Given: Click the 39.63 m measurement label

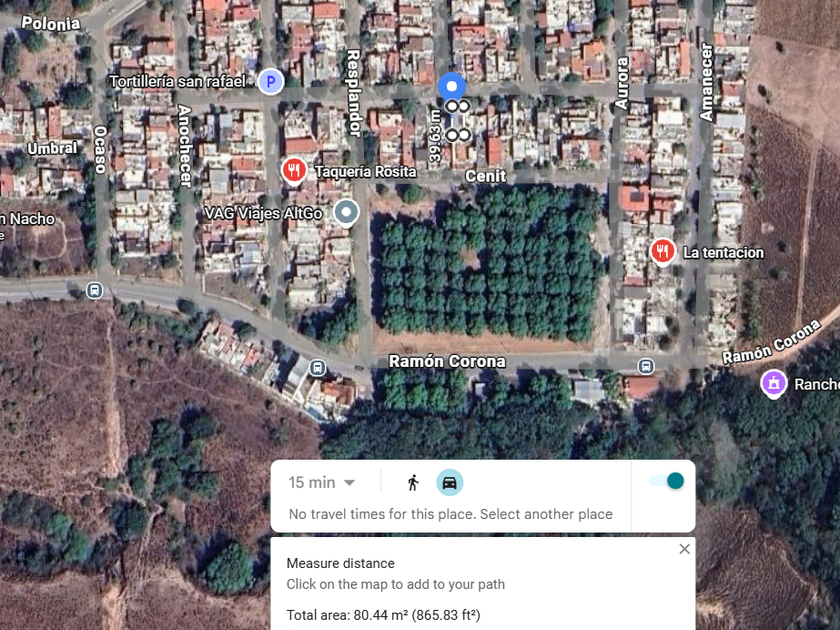Looking at the screenshot, I should tap(435, 136).
